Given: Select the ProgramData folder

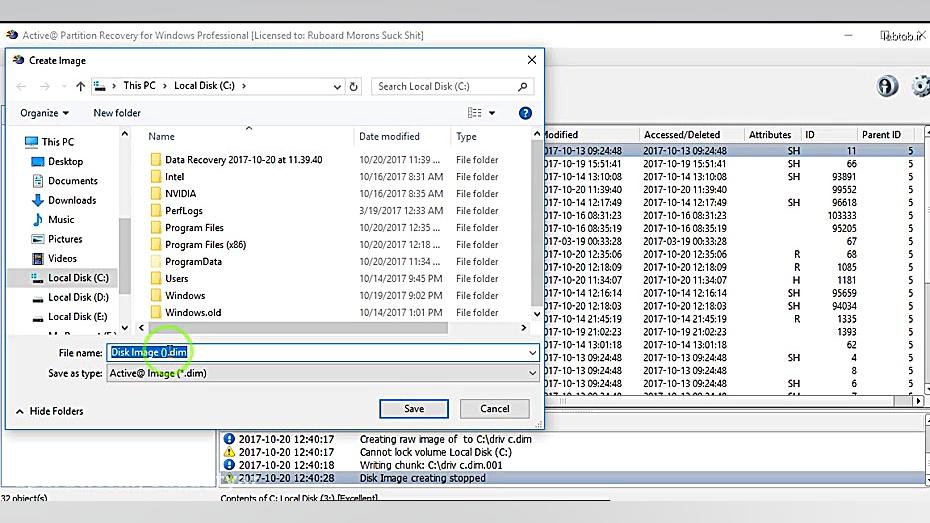Looking at the screenshot, I should [x=193, y=262].
